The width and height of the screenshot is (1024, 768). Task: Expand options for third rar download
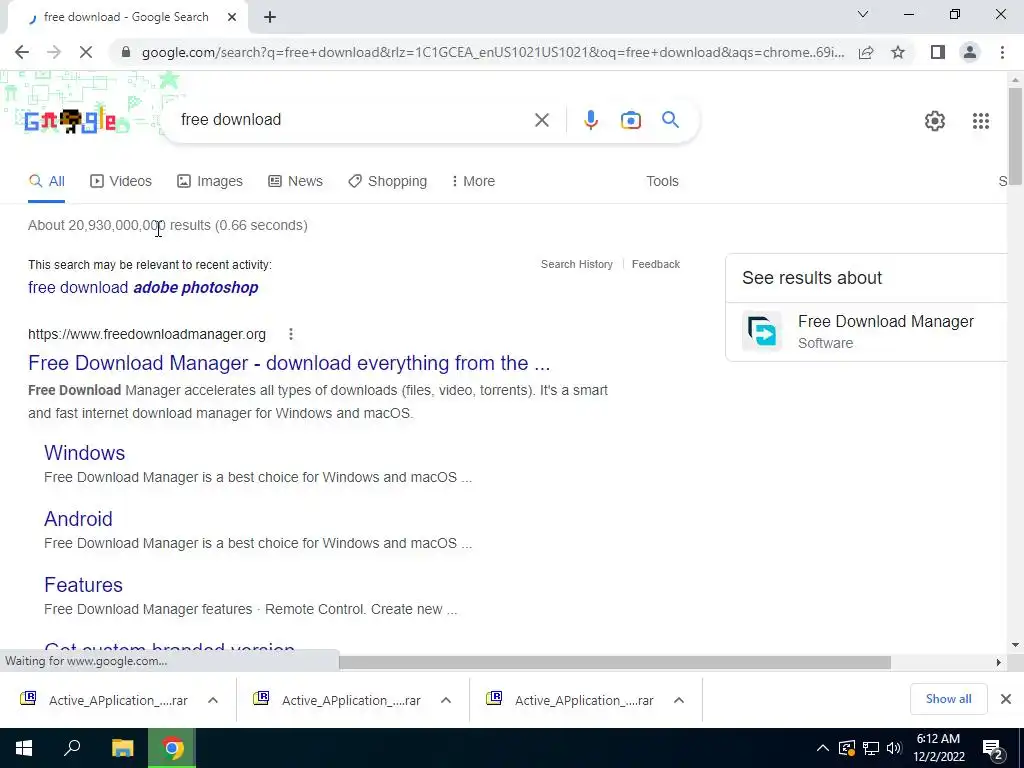pyautogui.click(x=679, y=700)
